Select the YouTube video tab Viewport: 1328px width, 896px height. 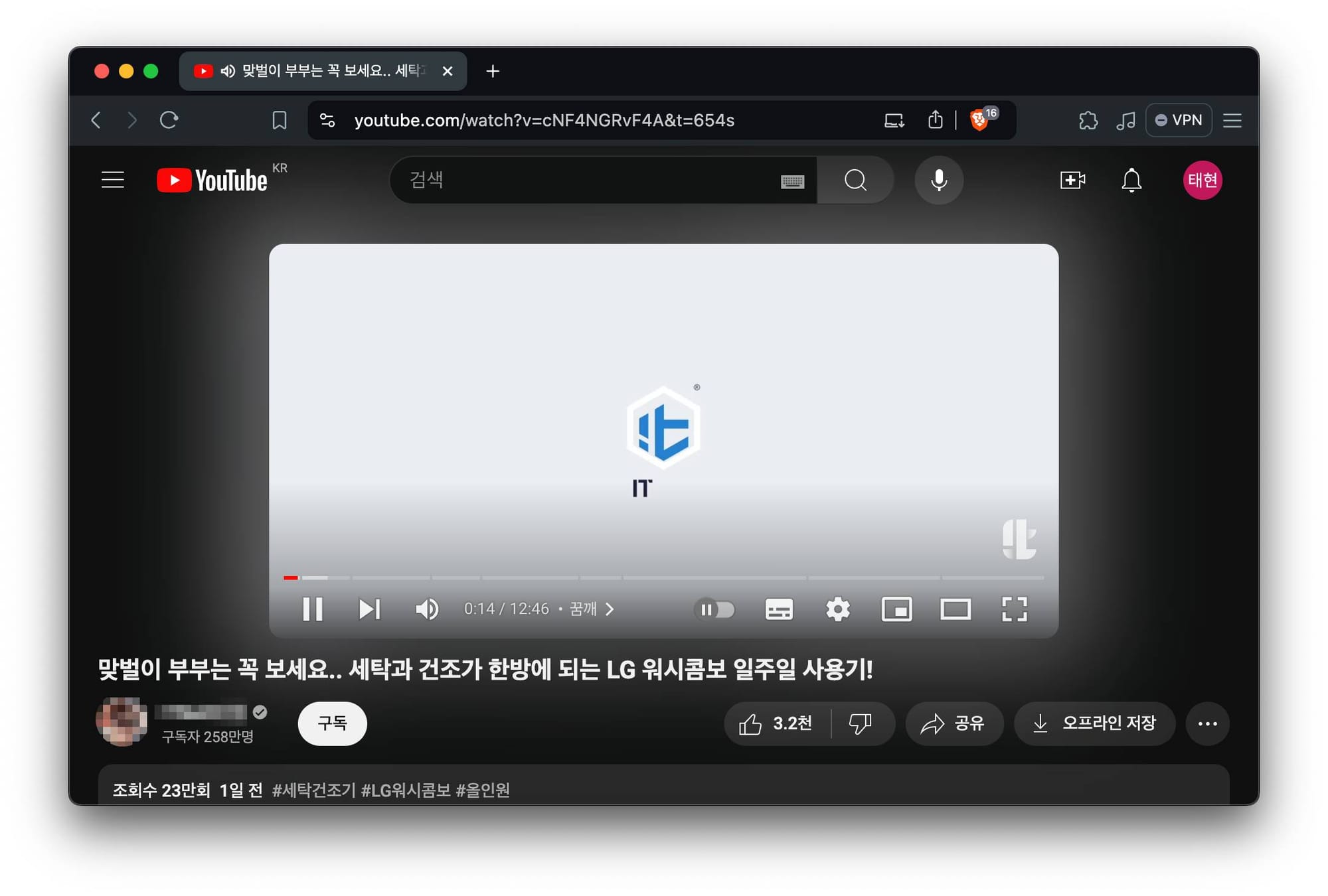pos(323,71)
